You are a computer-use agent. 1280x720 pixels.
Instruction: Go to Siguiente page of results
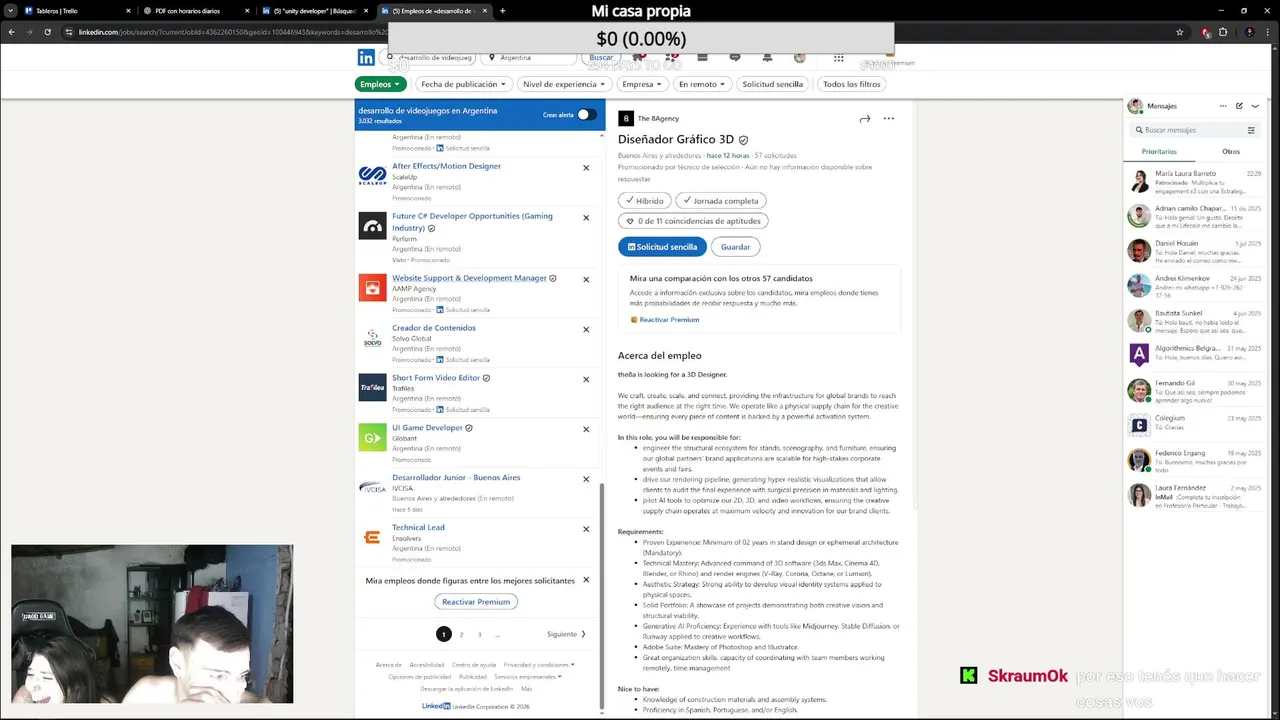566,634
